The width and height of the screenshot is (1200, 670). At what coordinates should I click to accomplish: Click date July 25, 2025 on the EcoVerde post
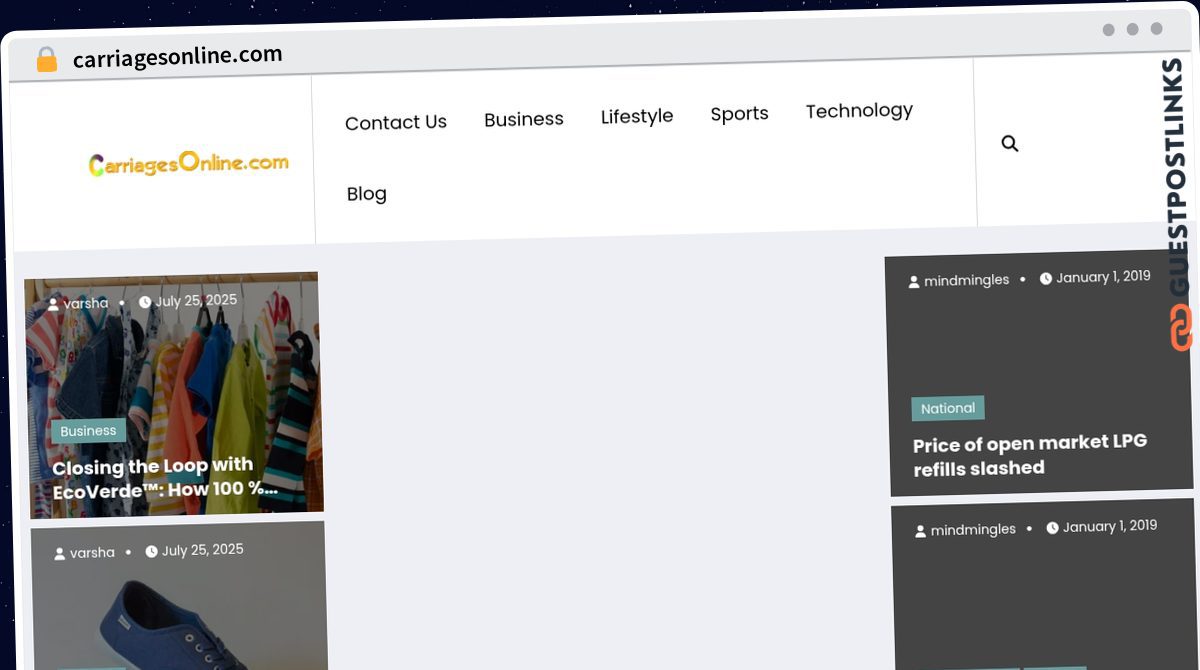pyautogui.click(x=196, y=300)
